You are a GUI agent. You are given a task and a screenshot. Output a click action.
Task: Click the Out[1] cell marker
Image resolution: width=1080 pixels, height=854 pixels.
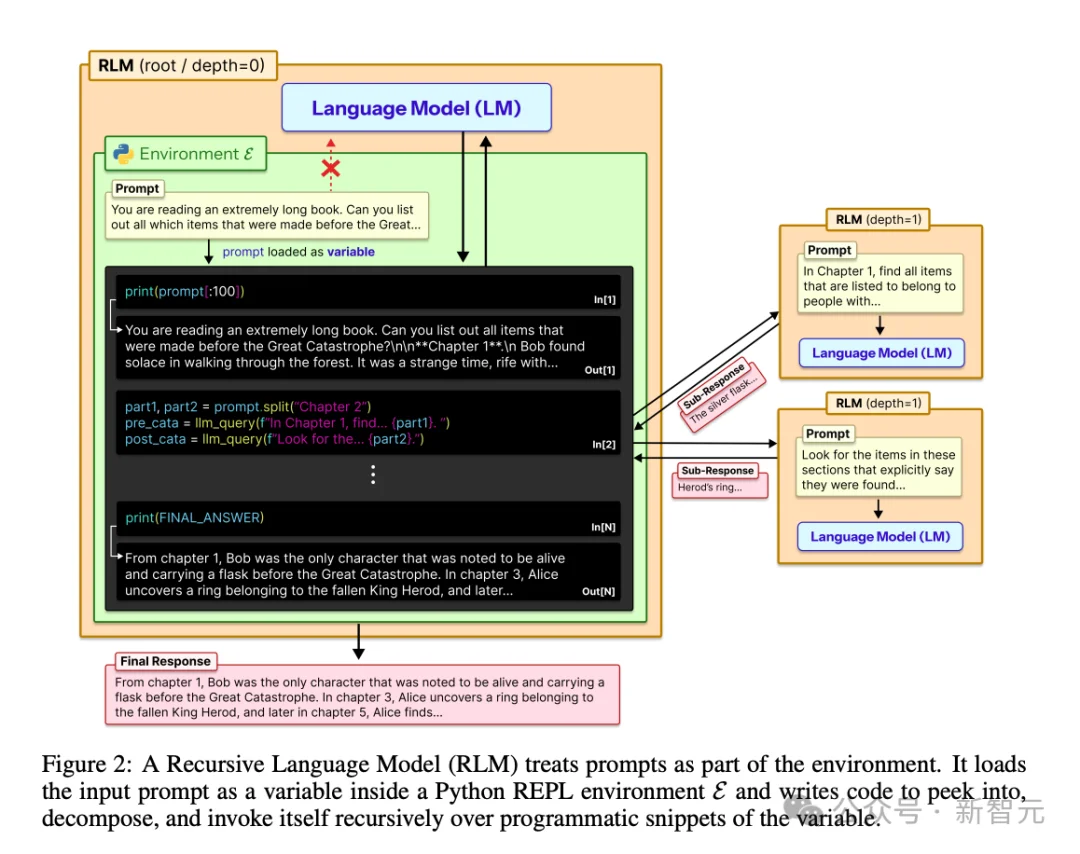600,370
